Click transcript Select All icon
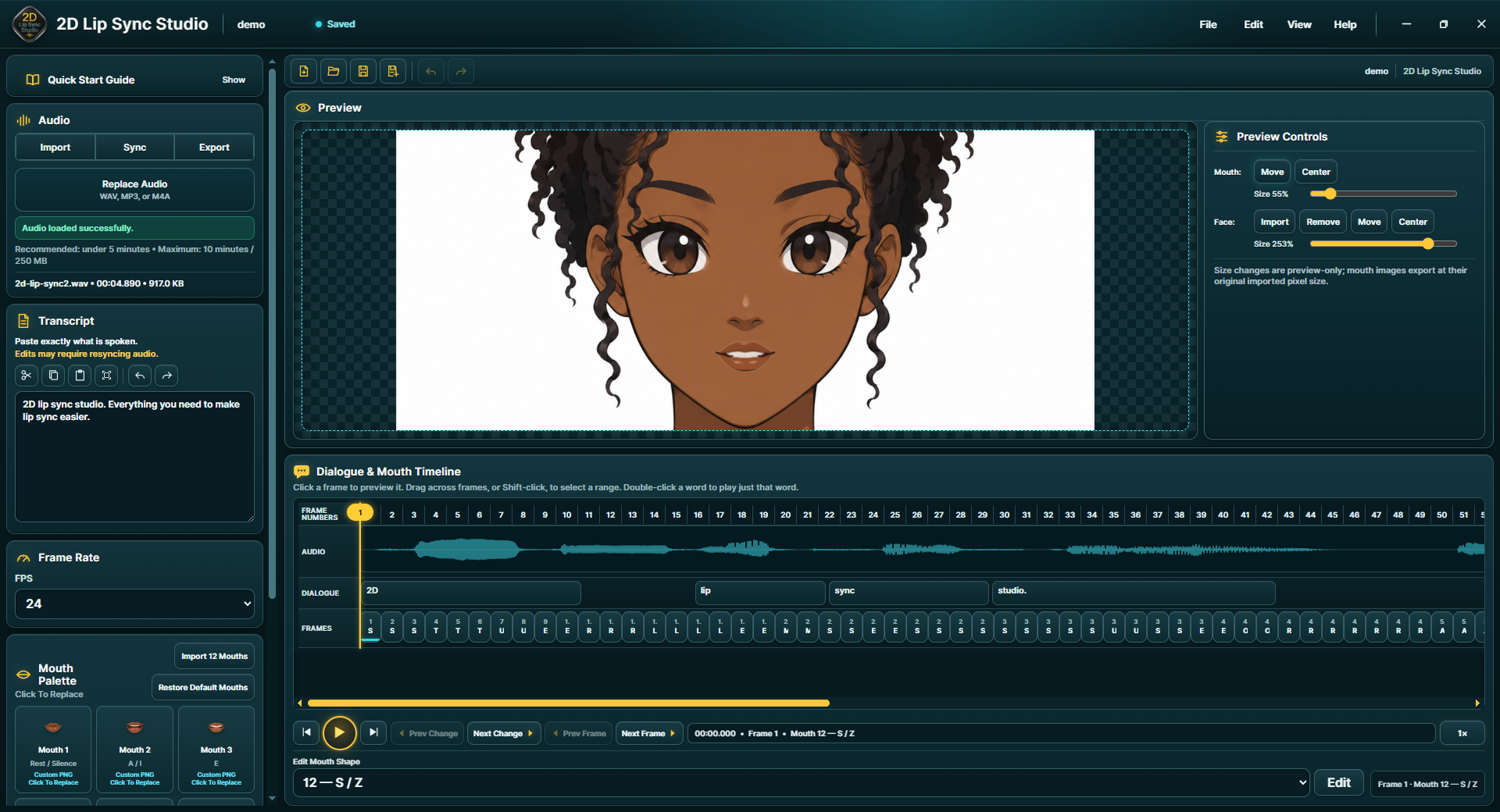1500x812 pixels. [x=106, y=376]
